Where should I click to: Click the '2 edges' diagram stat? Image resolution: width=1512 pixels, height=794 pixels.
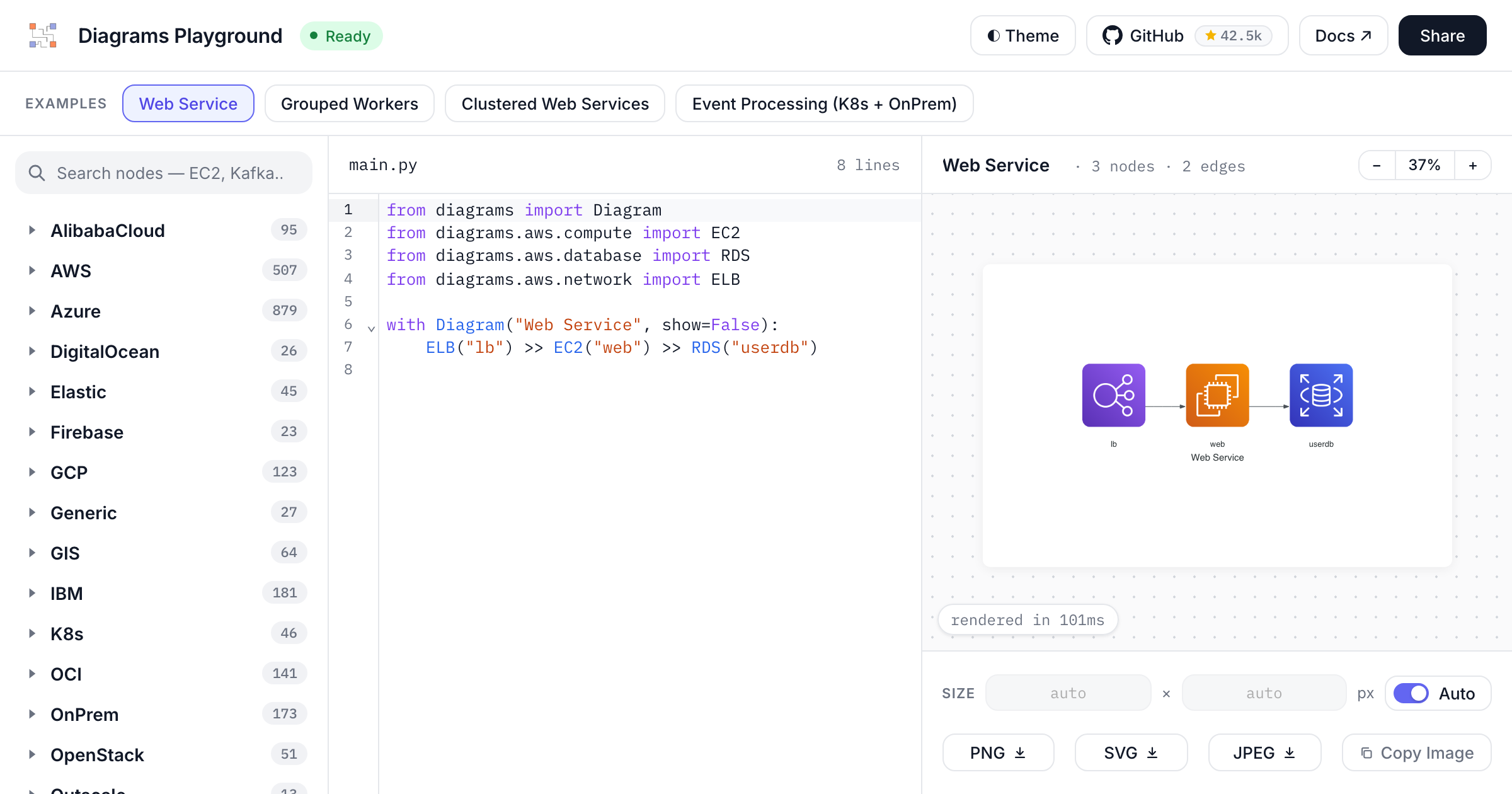click(1213, 166)
